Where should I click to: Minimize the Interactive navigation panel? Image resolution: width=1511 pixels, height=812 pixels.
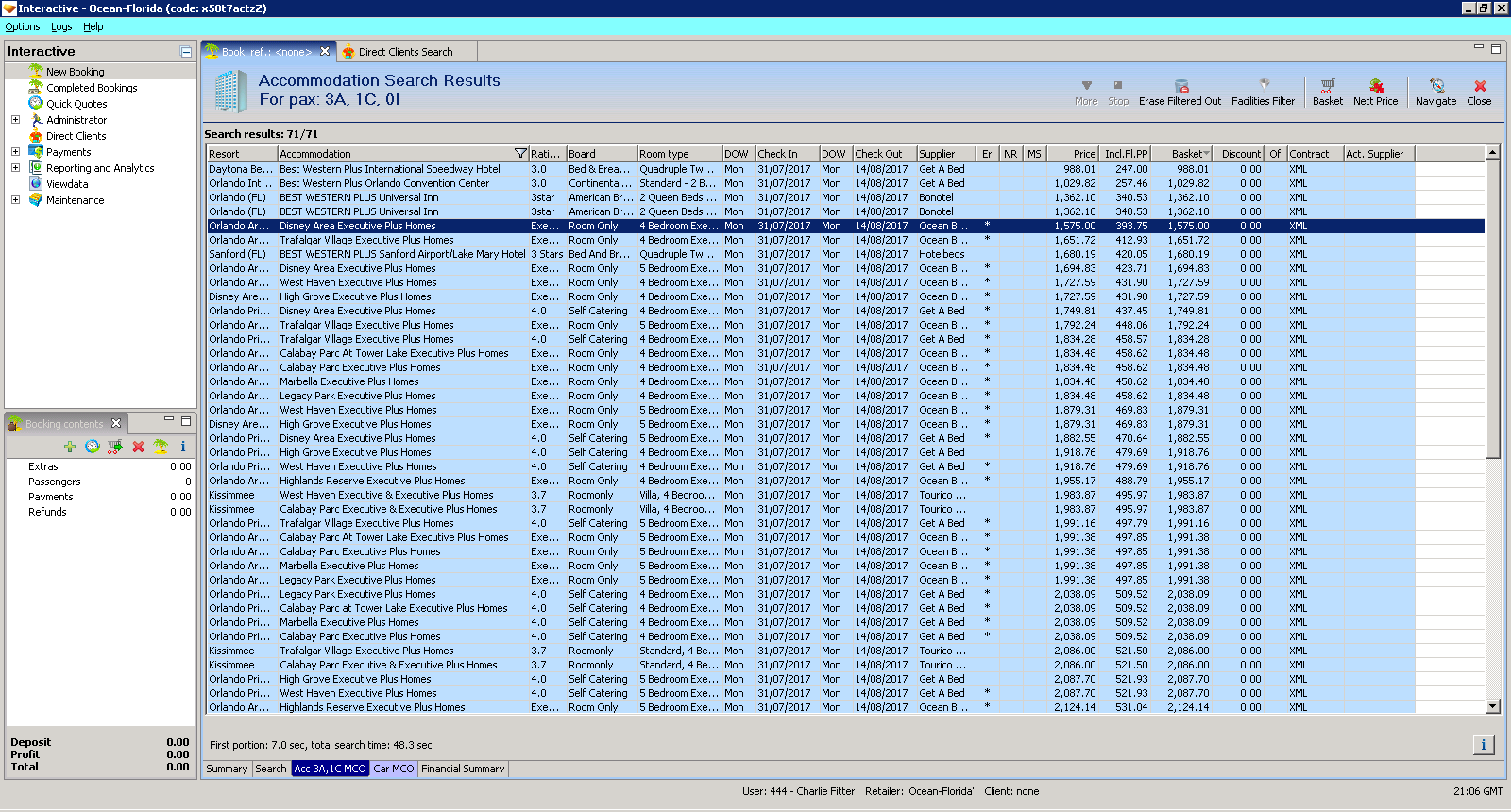(186, 52)
